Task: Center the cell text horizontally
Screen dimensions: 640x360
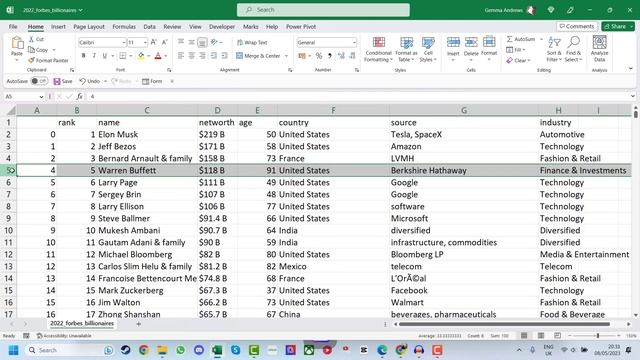Action: 191,56
